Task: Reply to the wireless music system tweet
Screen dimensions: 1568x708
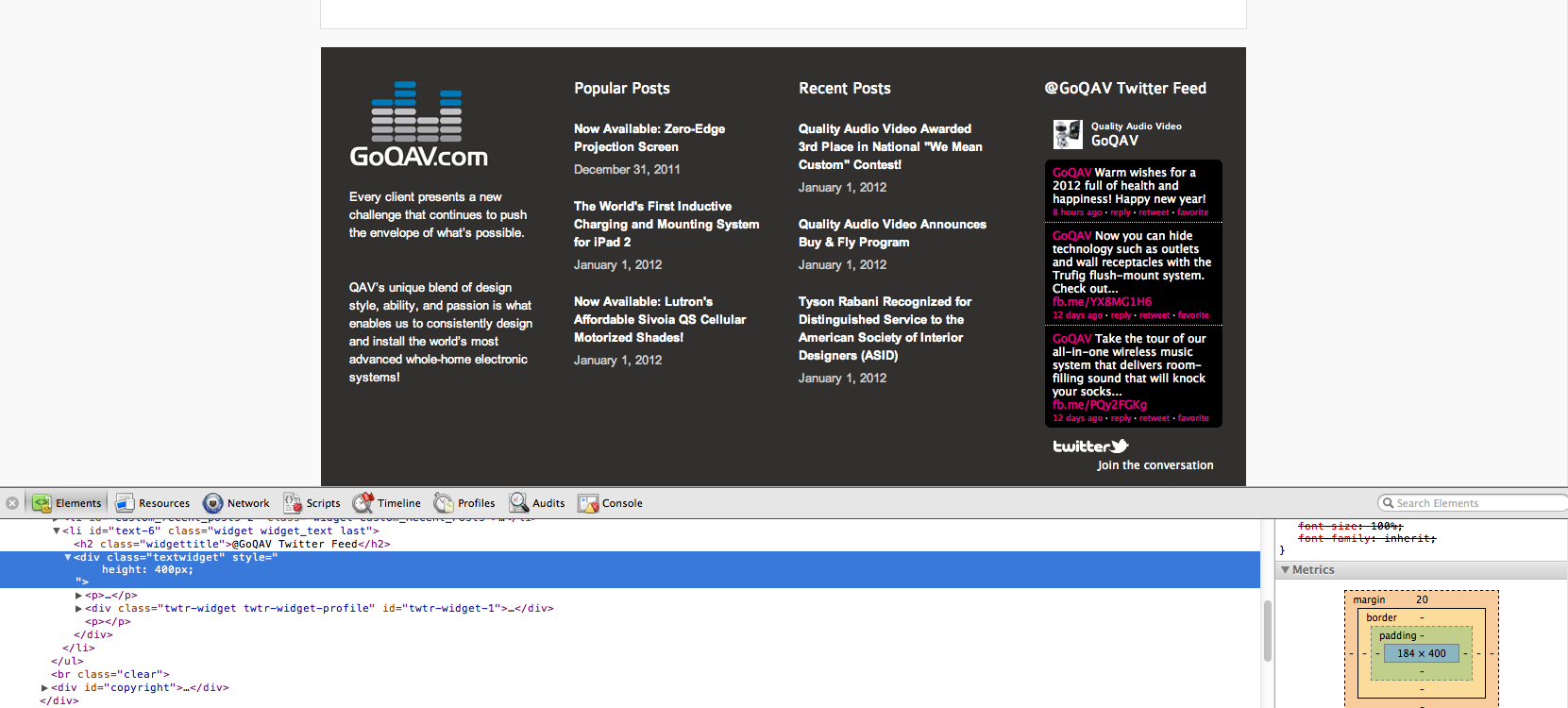Action: [1121, 418]
